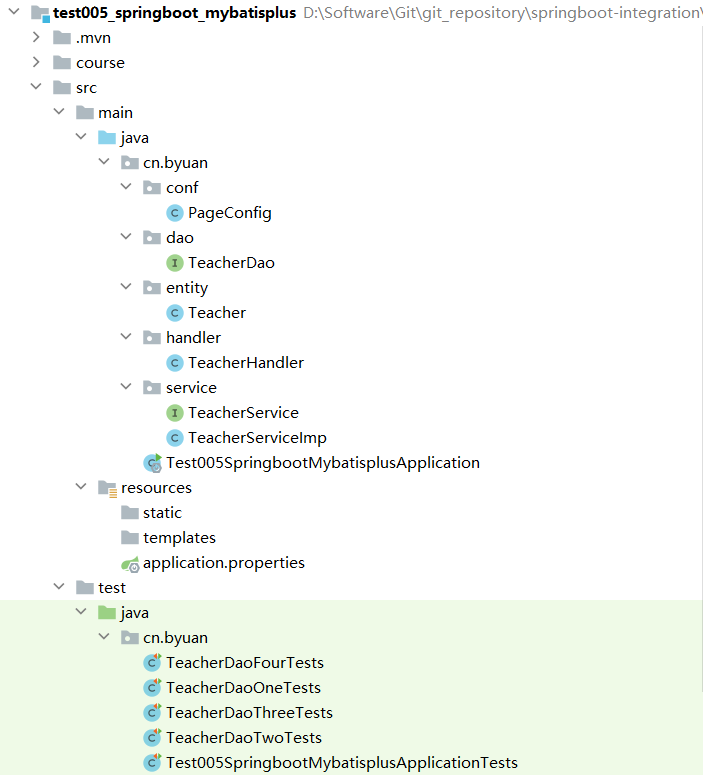Click the TeacherServiceImp class icon
The image size is (703, 775).
click(175, 438)
